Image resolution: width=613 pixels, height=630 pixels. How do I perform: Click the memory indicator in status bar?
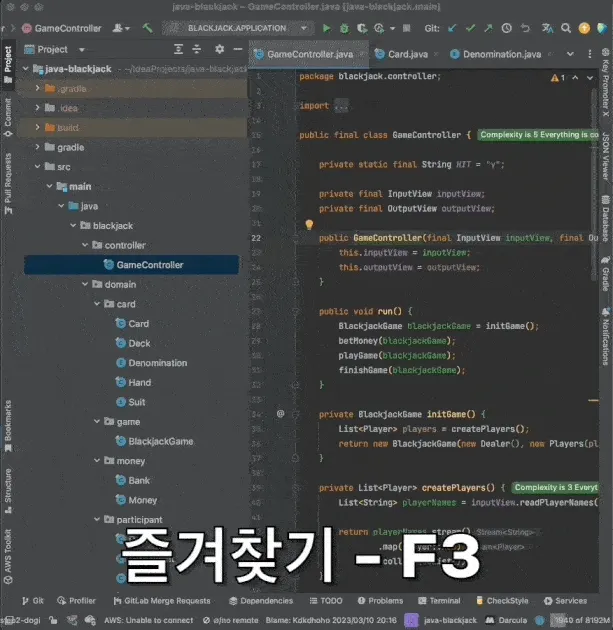coord(580,620)
